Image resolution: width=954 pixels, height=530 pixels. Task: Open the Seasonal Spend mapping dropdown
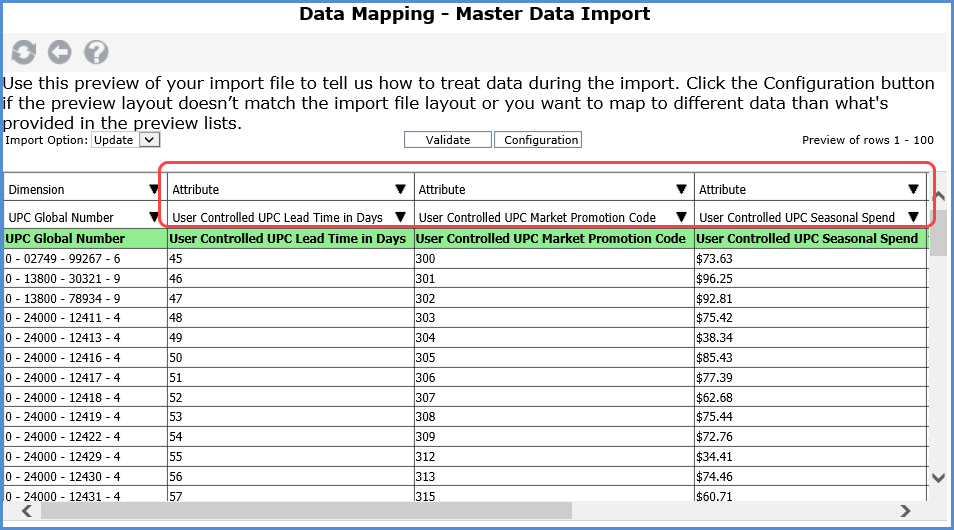913,217
